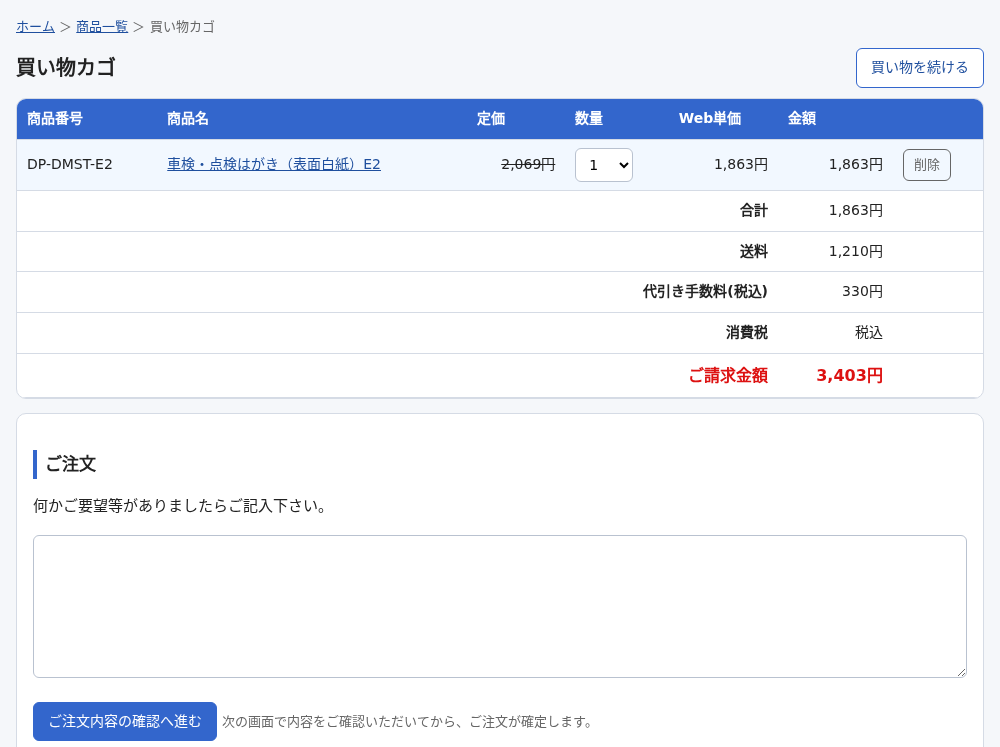Click the 定価 column header
The width and height of the screenshot is (1000, 747).
point(490,119)
